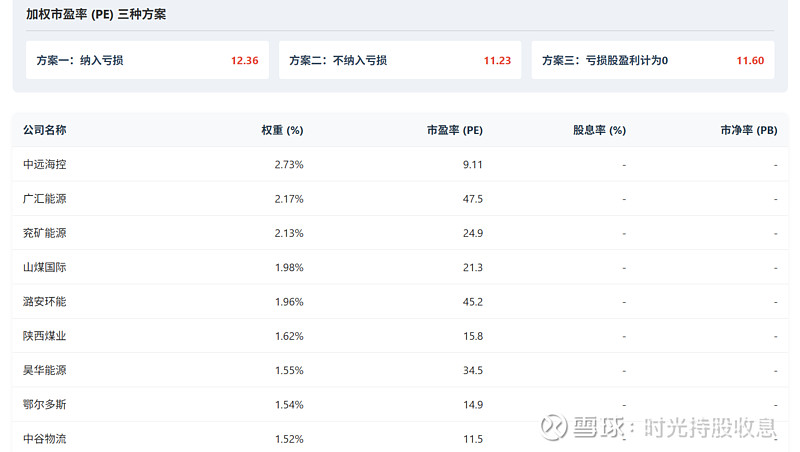Open the 昊华能源 company row

[x=401, y=370]
